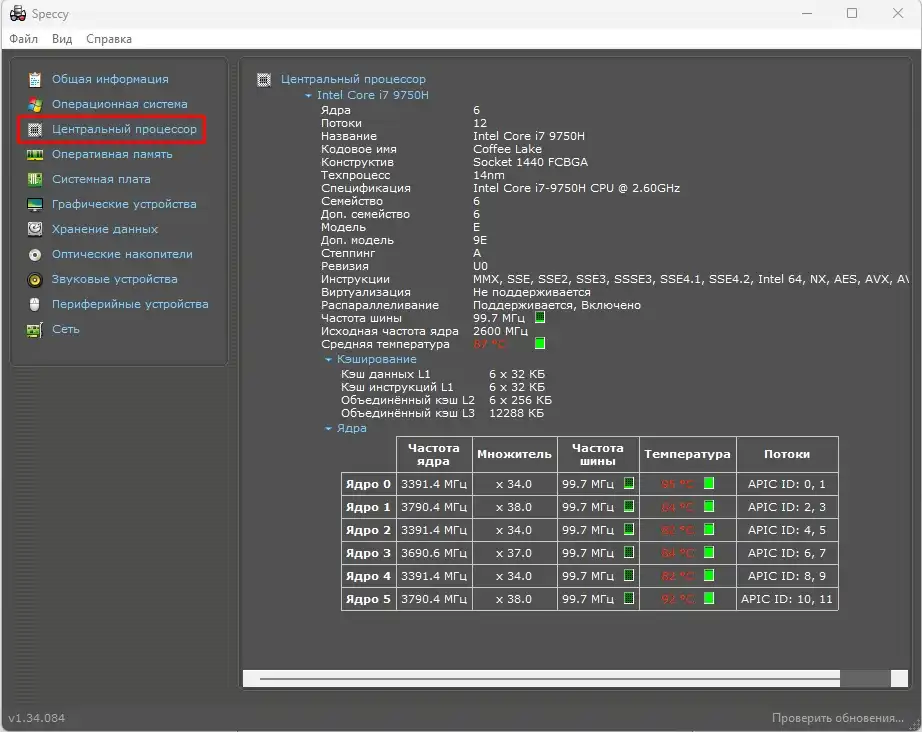
Task: Collapse the Кэширование section
Action: 328,359
